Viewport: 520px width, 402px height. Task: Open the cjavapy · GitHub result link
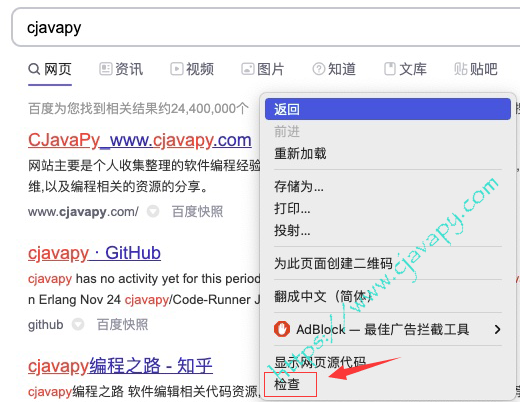coord(94,253)
